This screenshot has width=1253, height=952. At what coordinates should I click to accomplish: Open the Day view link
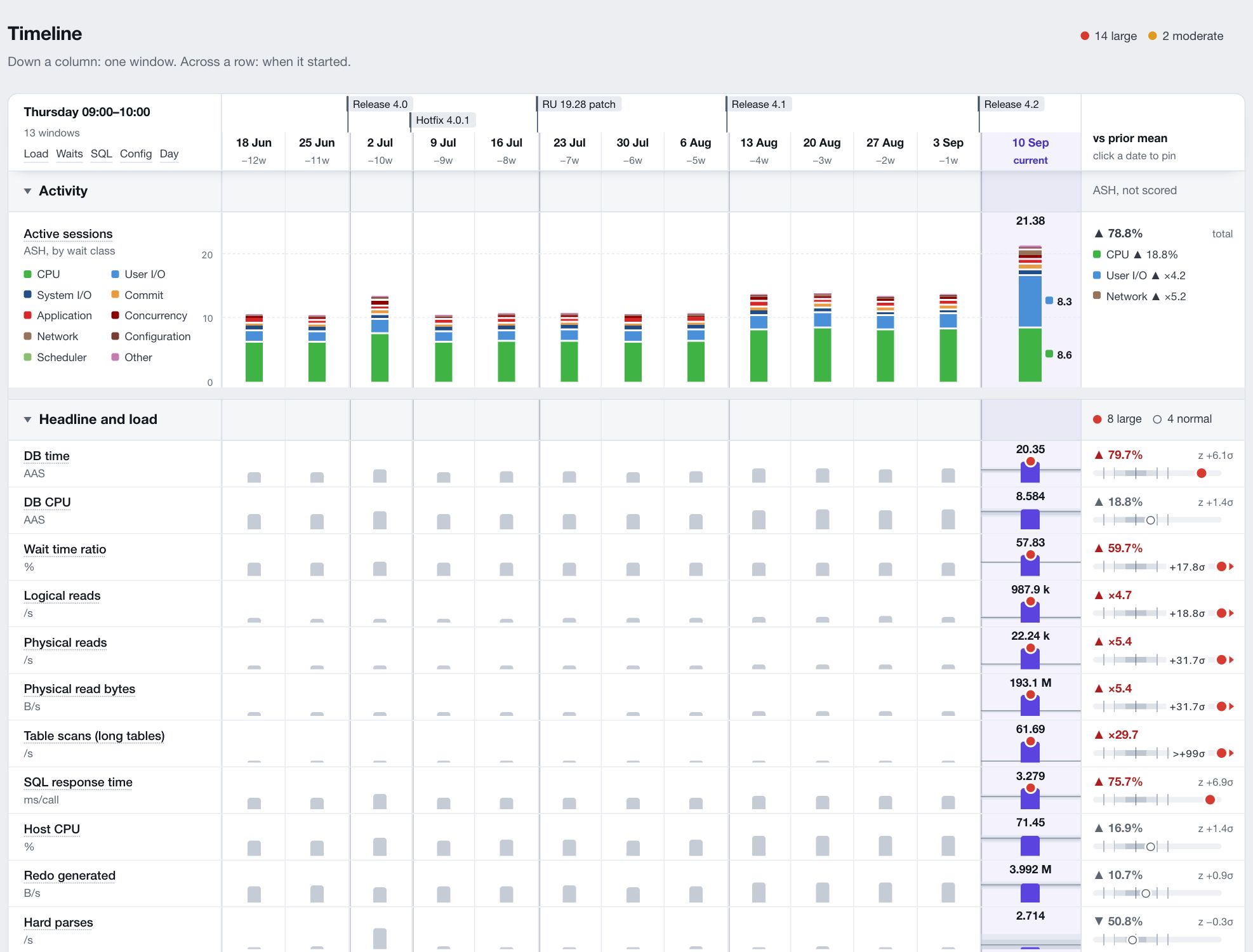169,154
